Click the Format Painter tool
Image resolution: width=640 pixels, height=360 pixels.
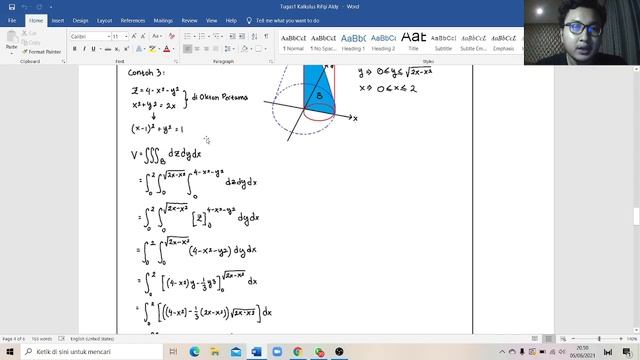42,52
